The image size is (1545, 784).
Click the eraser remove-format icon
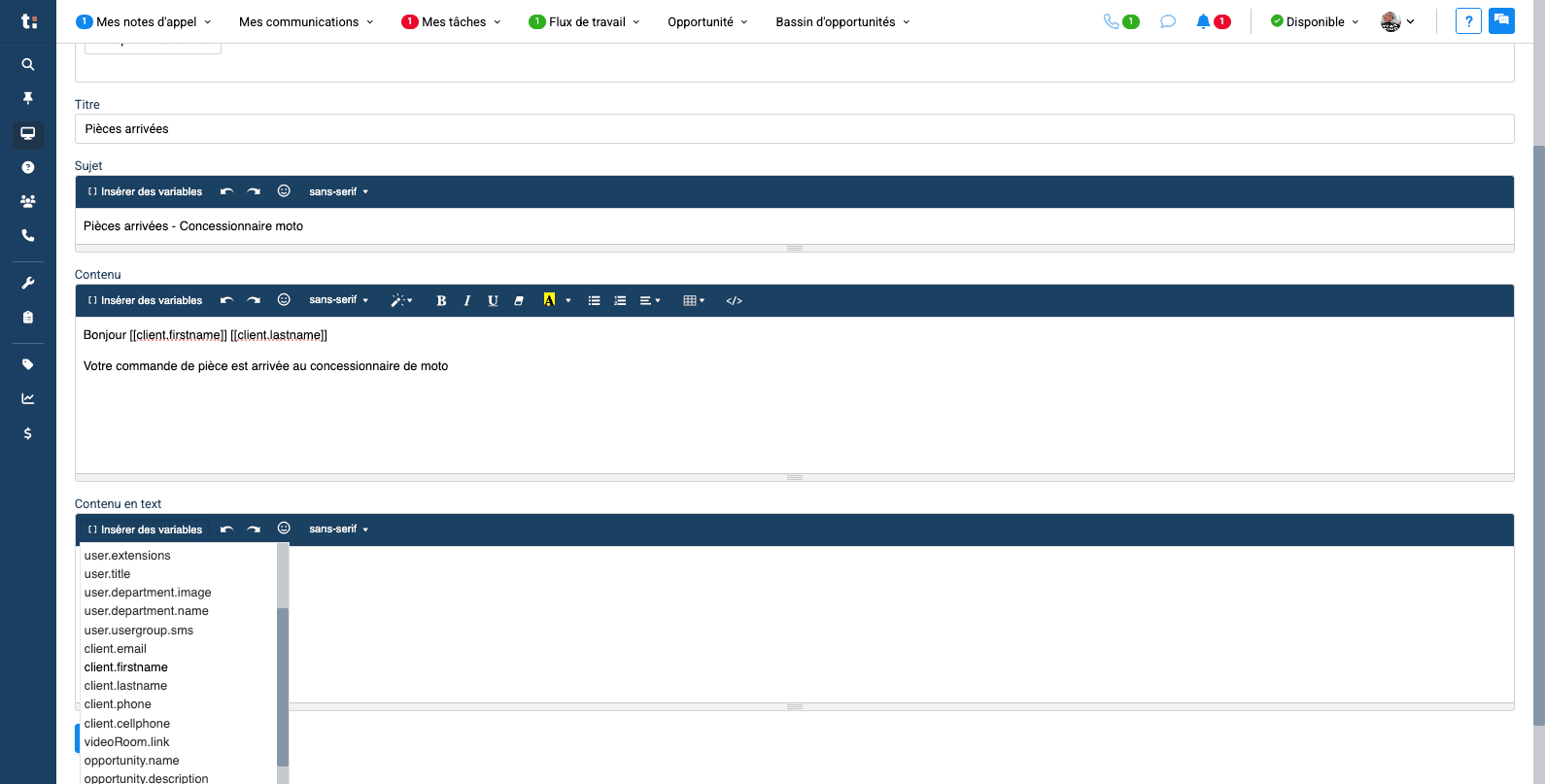(x=519, y=301)
